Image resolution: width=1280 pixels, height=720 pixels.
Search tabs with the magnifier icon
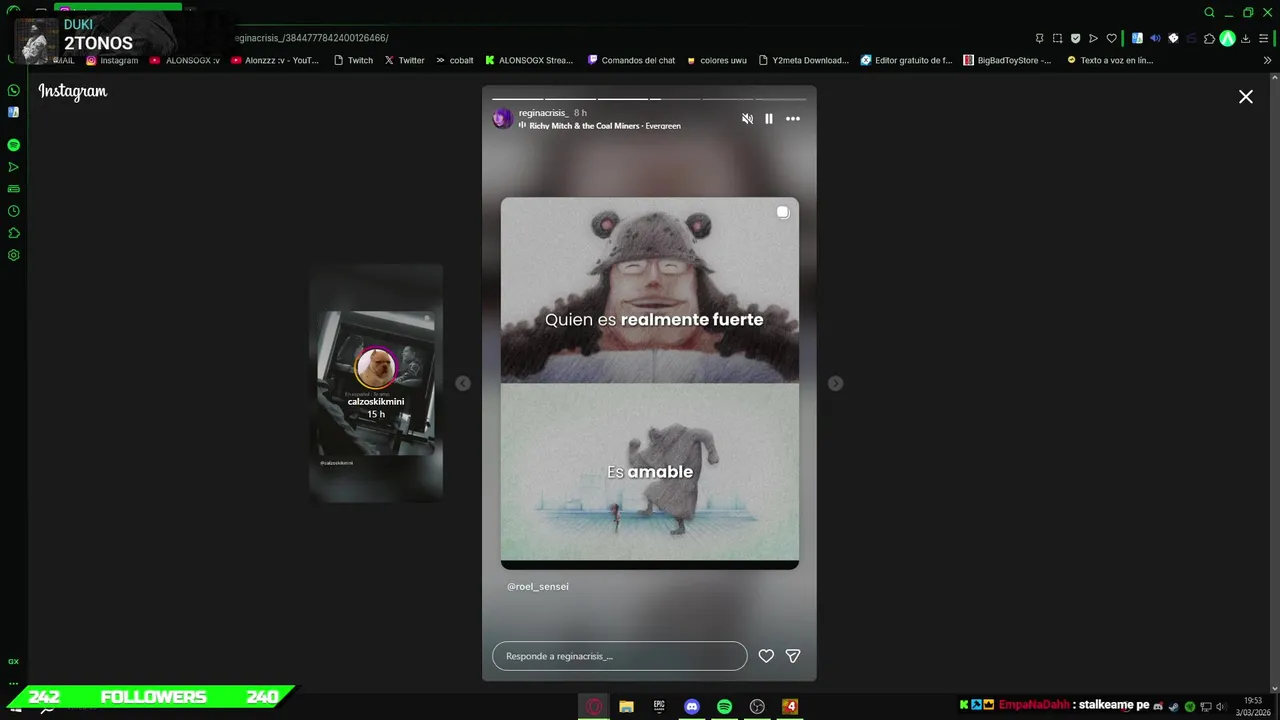click(x=1209, y=13)
